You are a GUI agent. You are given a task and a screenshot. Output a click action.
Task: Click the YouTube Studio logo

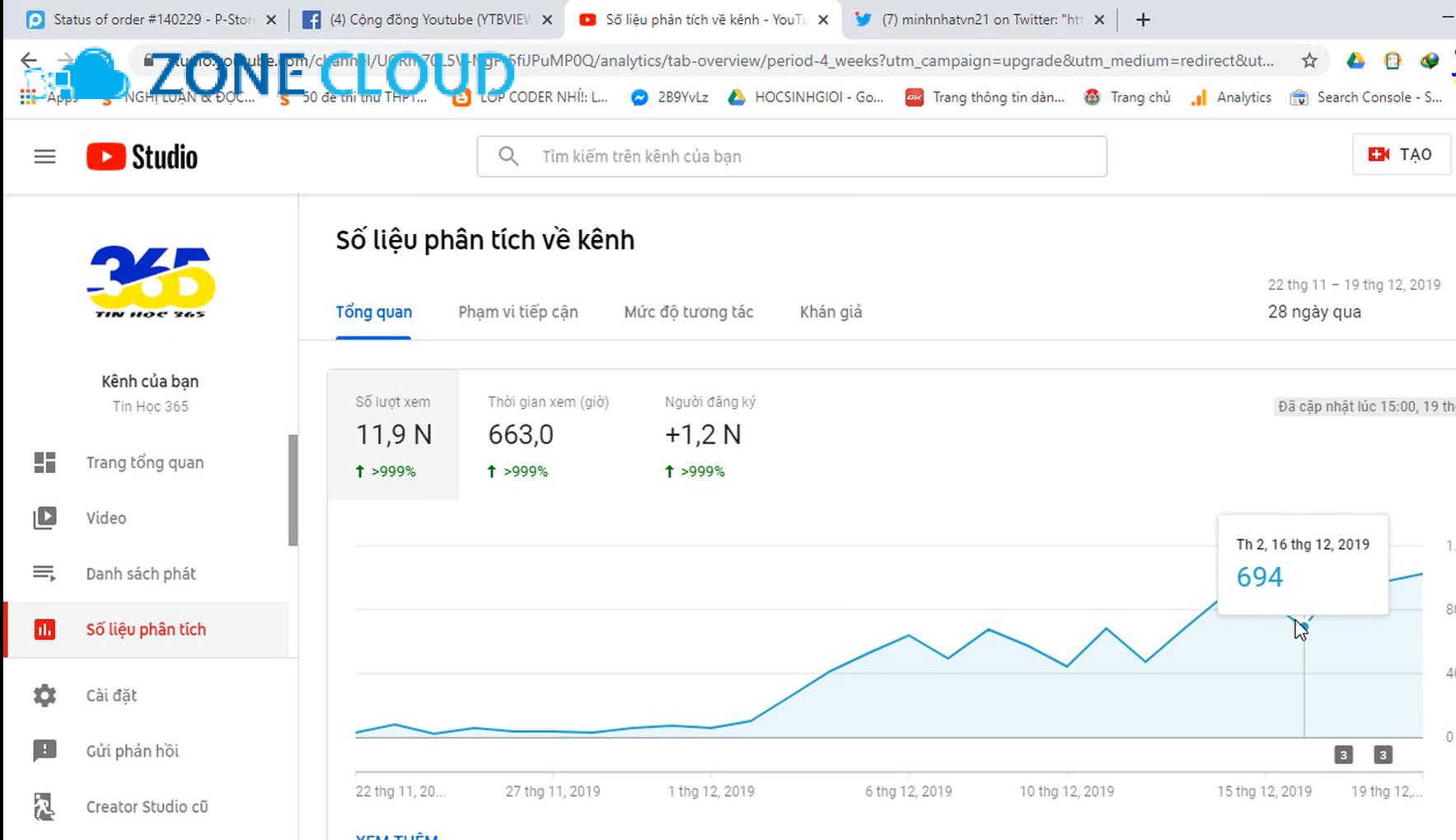point(141,156)
